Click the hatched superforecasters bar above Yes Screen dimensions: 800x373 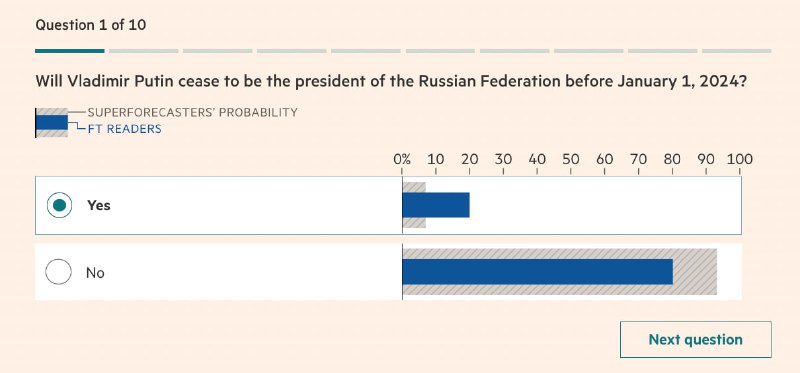pyautogui.click(x=414, y=187)
